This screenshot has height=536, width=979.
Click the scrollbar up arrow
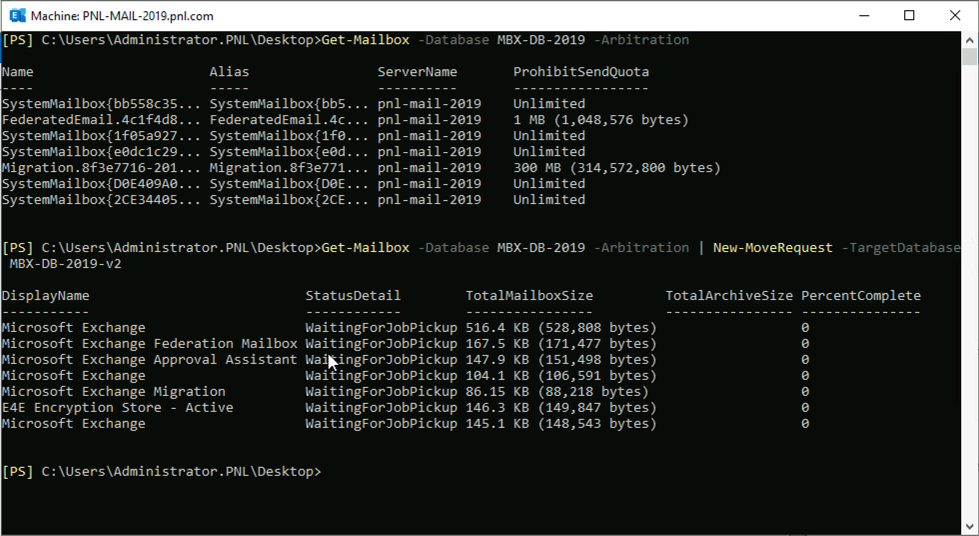970,40
